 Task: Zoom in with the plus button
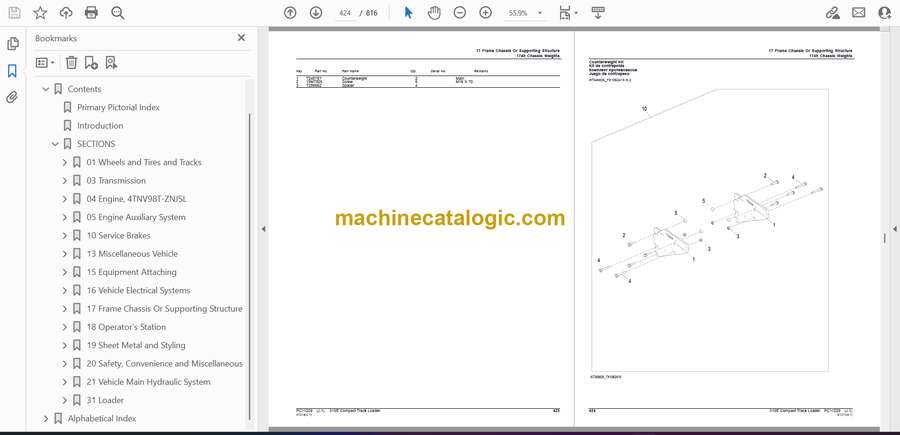pyautogui.click(x=486, y=13)
